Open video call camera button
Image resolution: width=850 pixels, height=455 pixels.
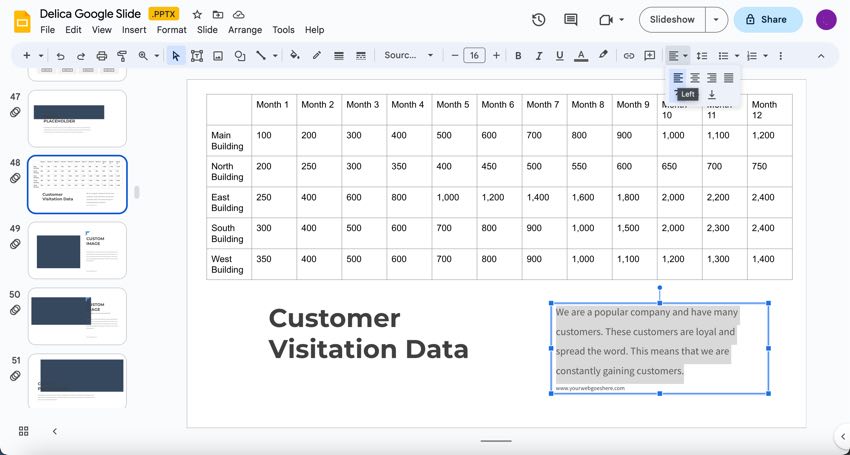[606, 20]
